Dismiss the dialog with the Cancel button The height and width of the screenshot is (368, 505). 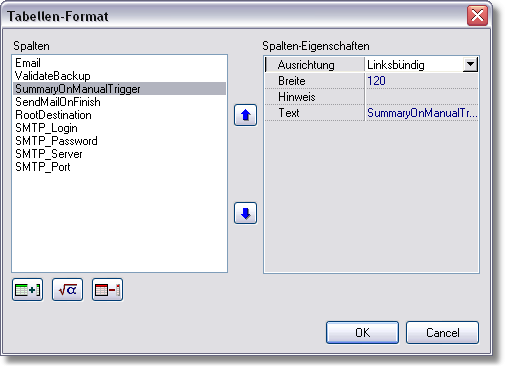coord(442,332)
